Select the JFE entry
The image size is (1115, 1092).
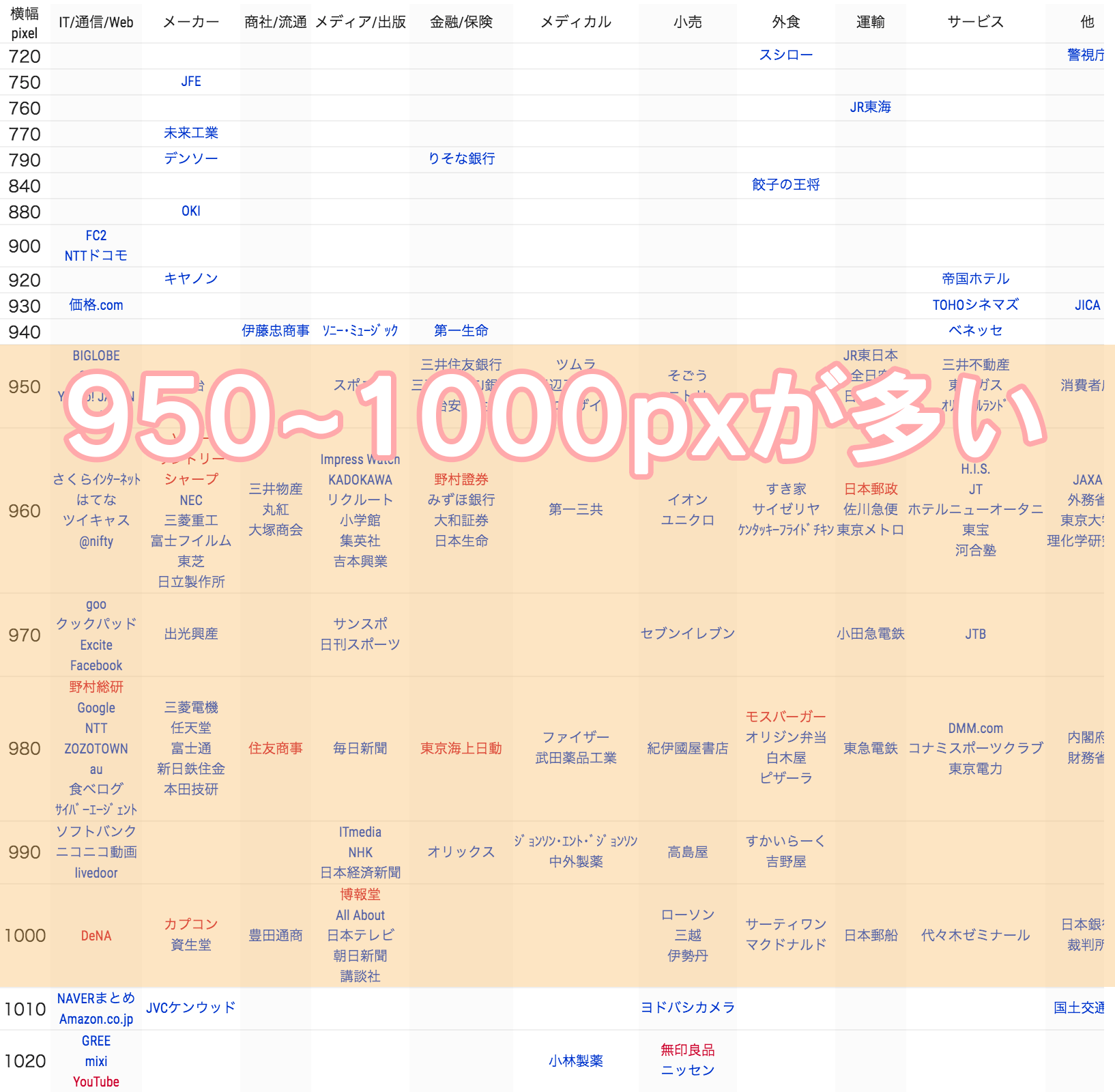pyautogui.click(x=191, y=81)
